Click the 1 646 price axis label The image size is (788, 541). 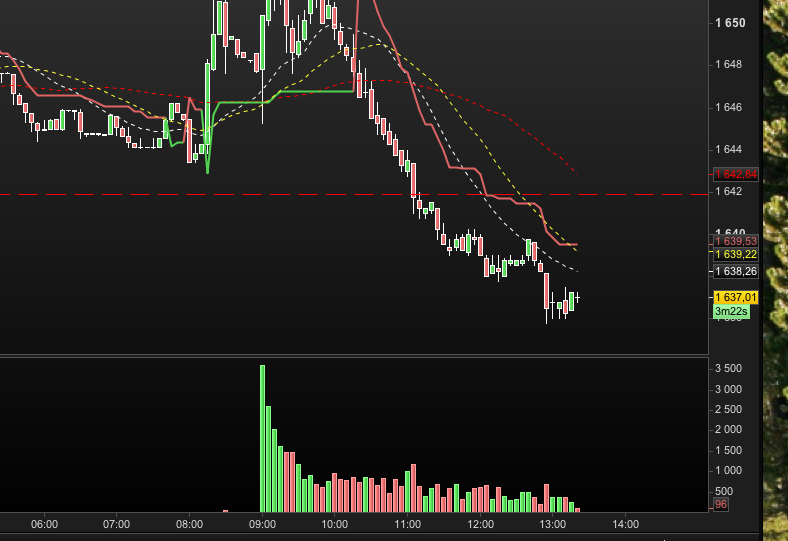[728, 107]
